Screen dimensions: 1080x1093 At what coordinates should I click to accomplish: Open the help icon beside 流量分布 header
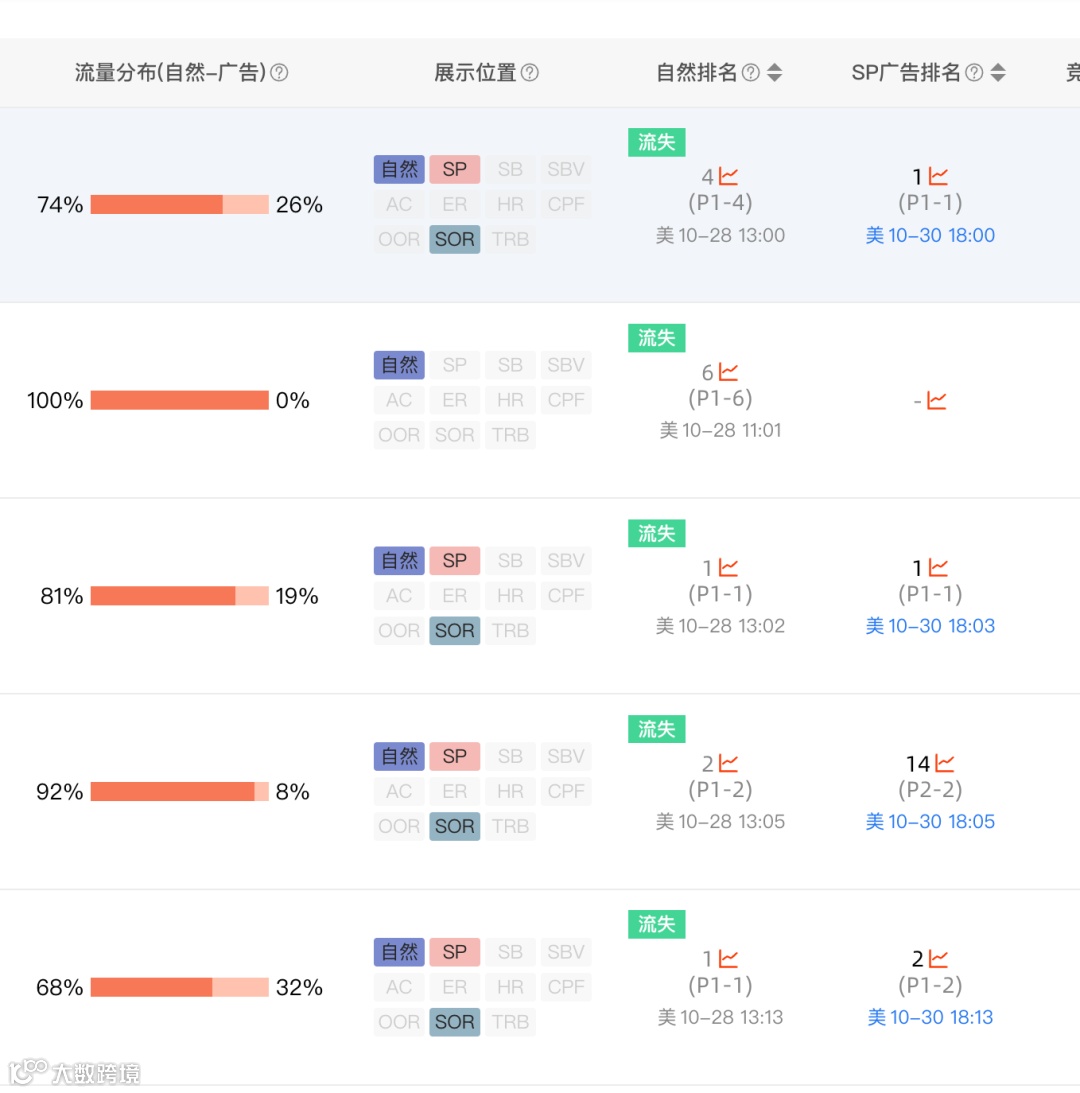click(281, 71)
